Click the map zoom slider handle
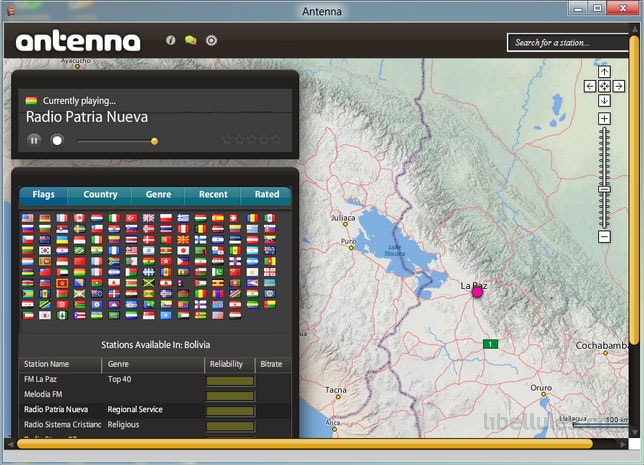This screenshot has height=465, width=644. (x=604, y=189)
